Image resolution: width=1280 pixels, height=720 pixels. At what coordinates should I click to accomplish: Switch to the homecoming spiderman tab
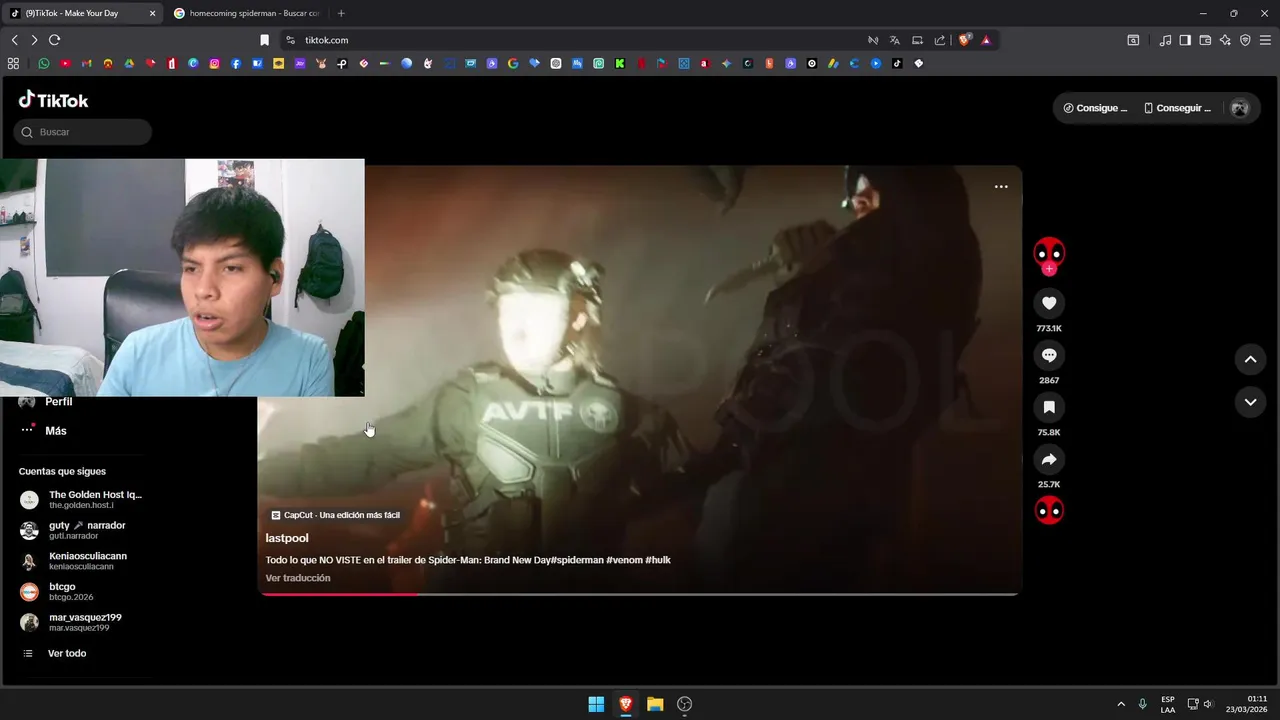(247, 13)
